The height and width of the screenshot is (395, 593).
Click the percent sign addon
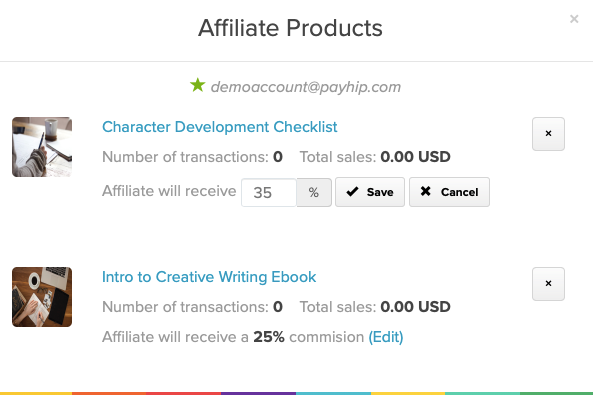[x=314, y=193]
